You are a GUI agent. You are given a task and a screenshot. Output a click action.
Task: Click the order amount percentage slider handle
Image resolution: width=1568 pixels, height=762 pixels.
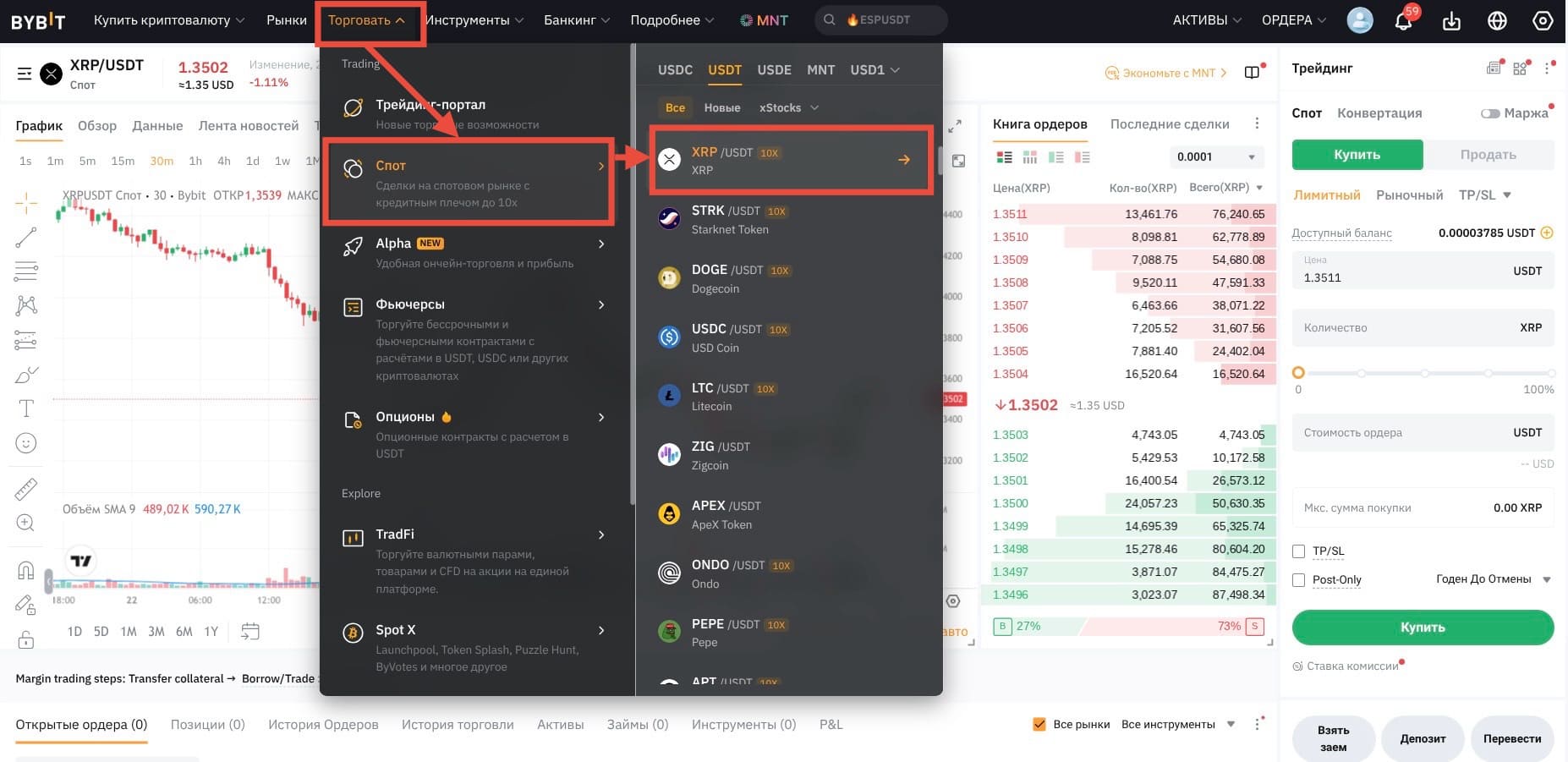(x=1298, y=373)
